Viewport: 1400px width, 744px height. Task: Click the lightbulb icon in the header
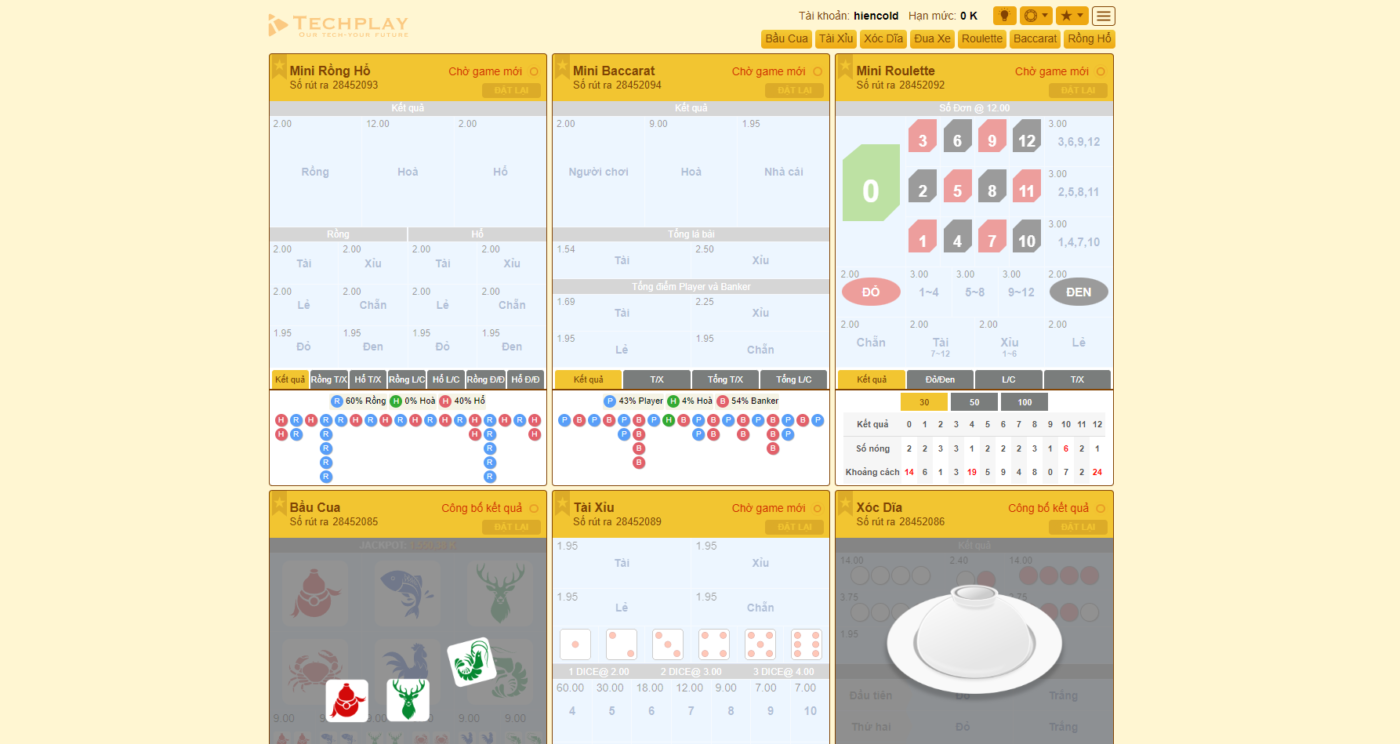pos(1004,16)
